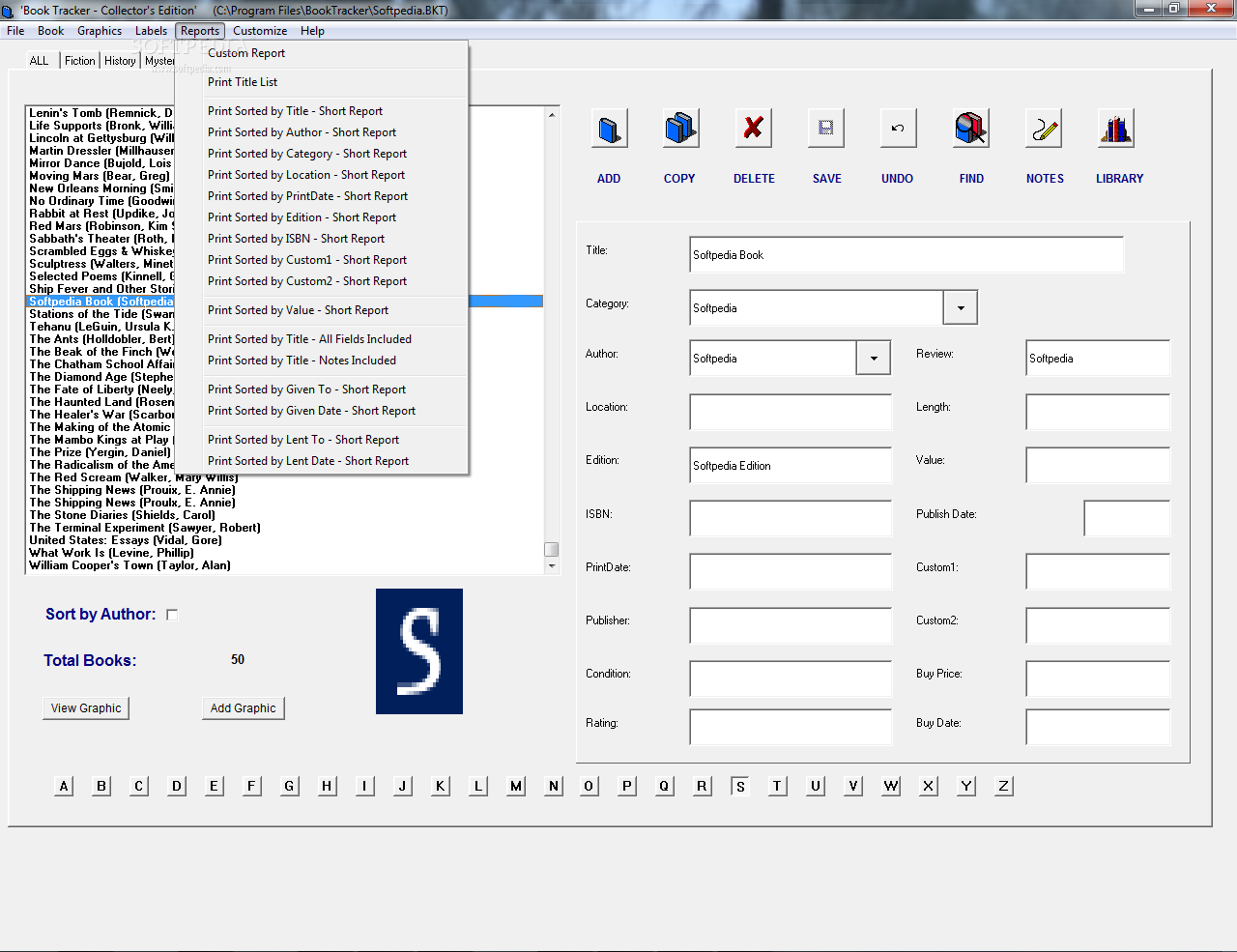Click the ISBN input field
The image size is (1237, 952).
(791, 519)
